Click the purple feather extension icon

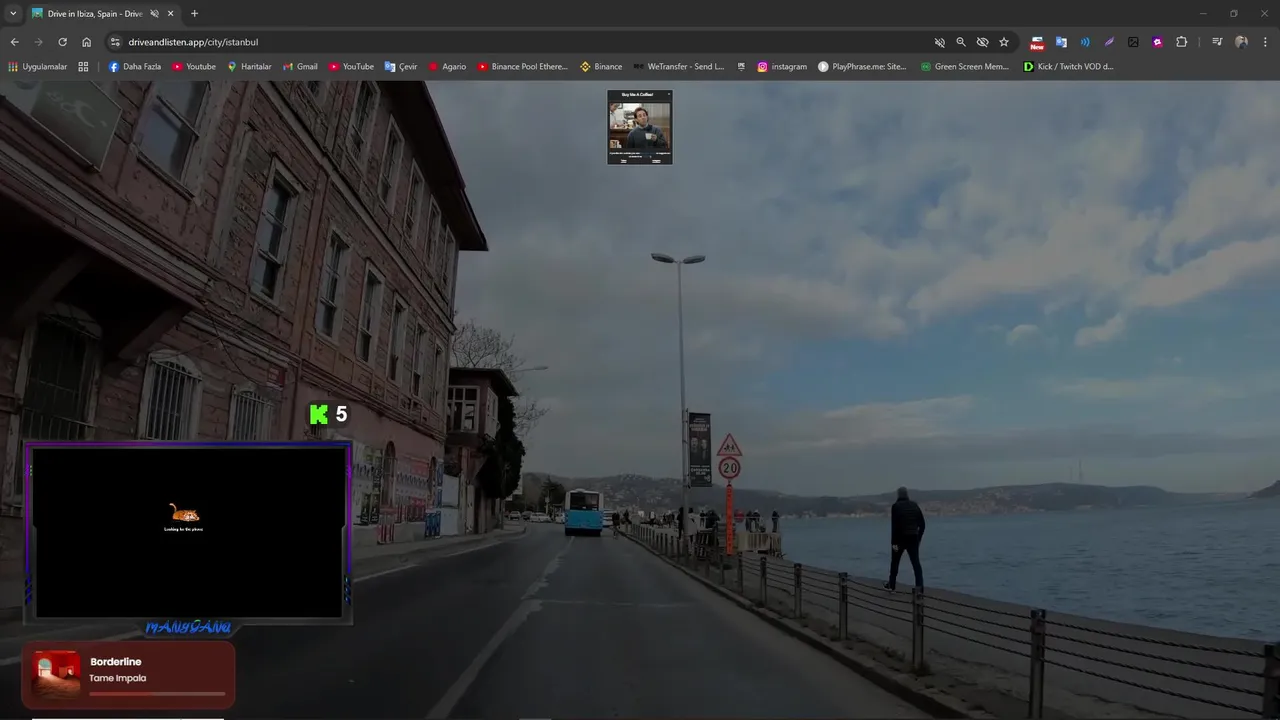(1109, 42)
